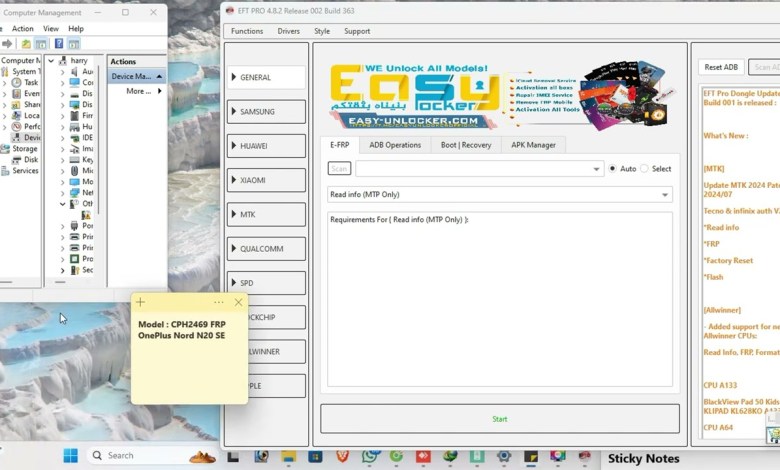
Task: Open the device port dropdown next to Scan
Action: coord(478,169)
